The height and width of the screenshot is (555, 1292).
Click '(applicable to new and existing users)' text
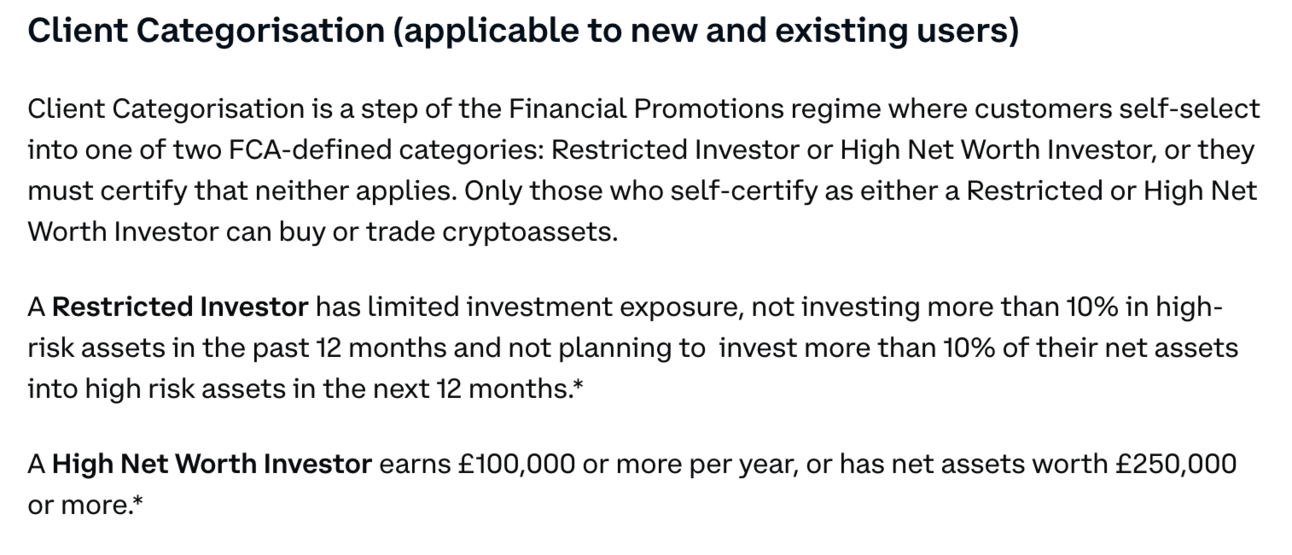[706, 33]
